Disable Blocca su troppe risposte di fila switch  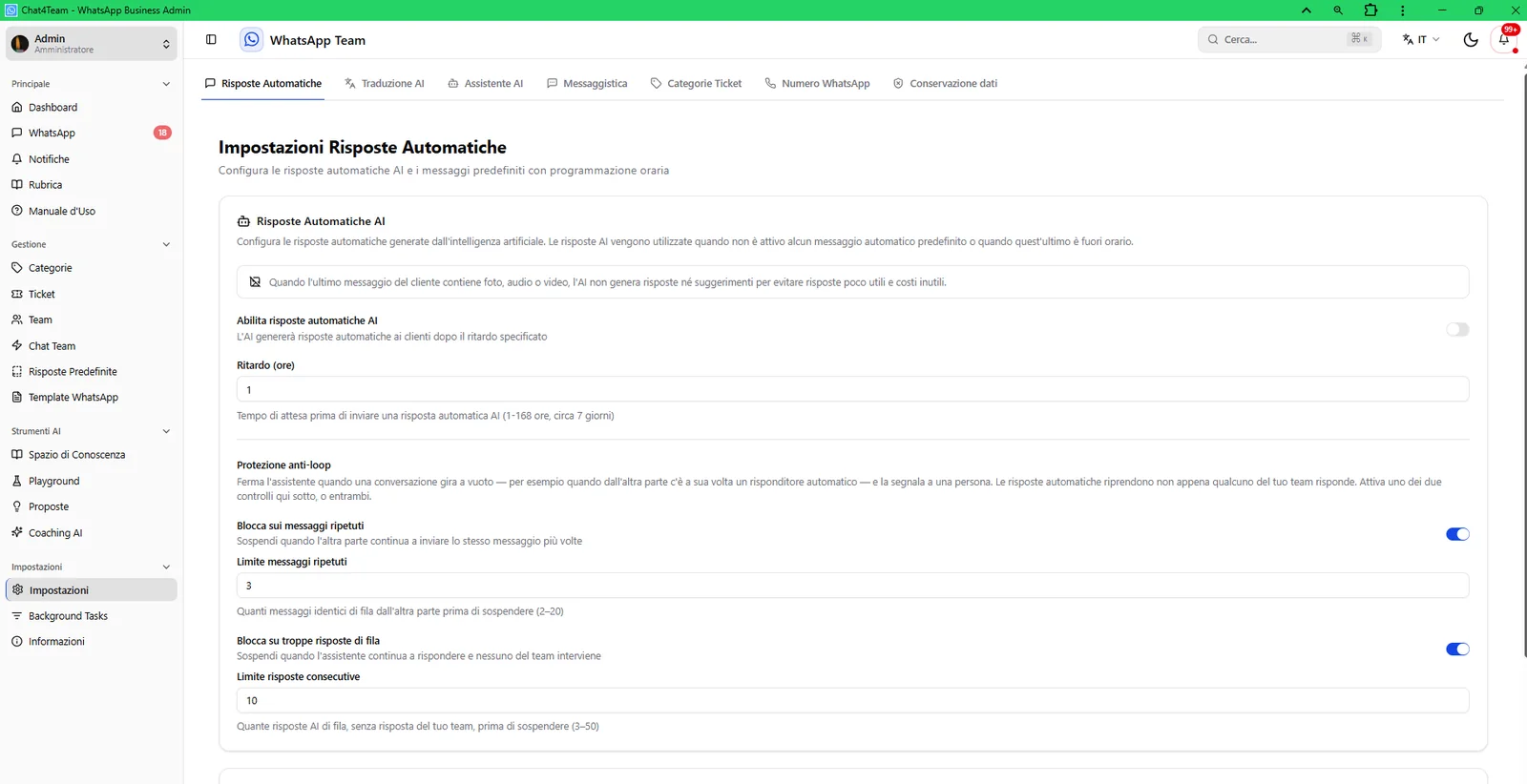pyautogui.click(x=1457, y=649)
